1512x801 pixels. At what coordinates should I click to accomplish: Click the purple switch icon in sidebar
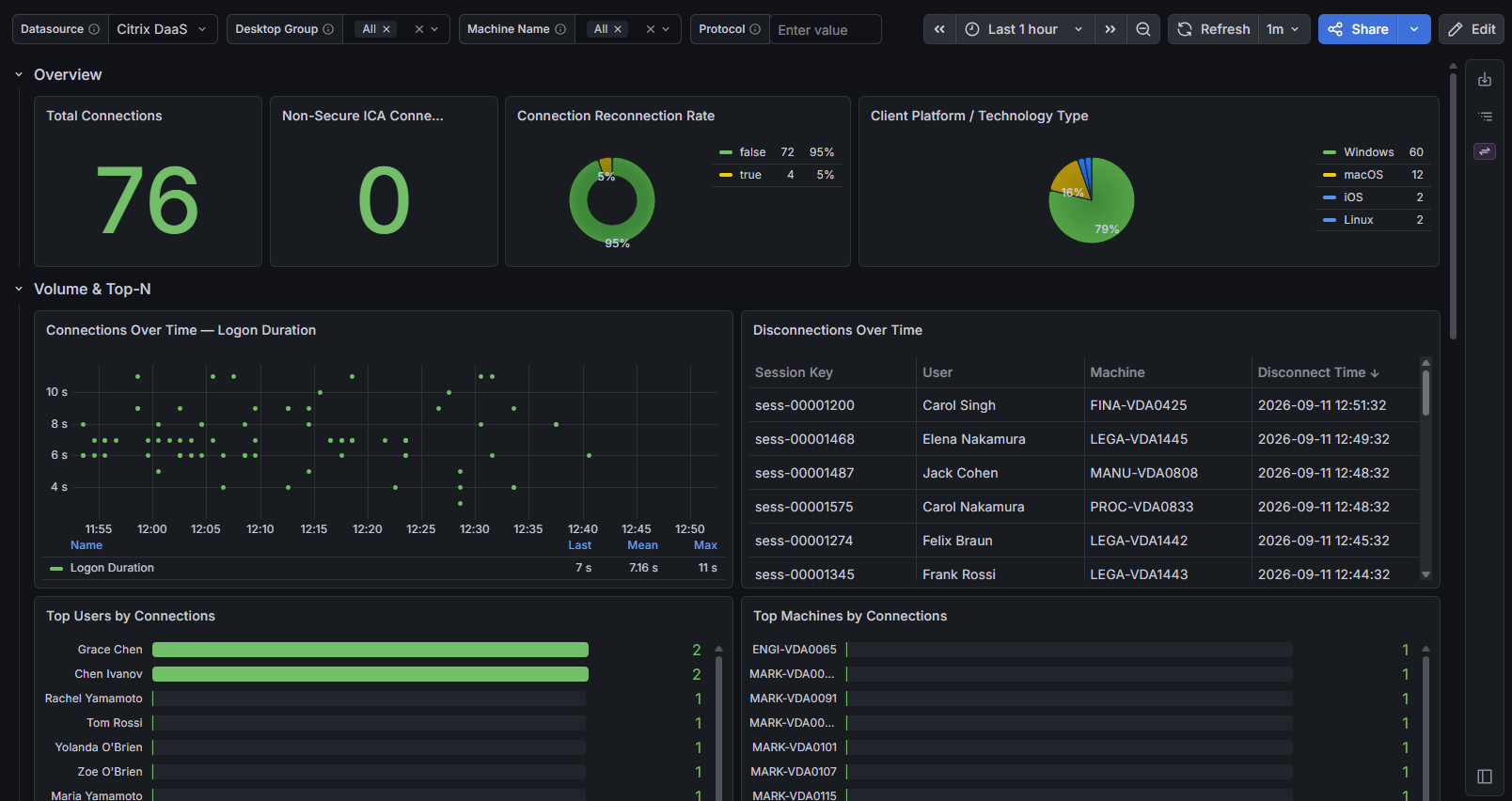coord(1485,151)
